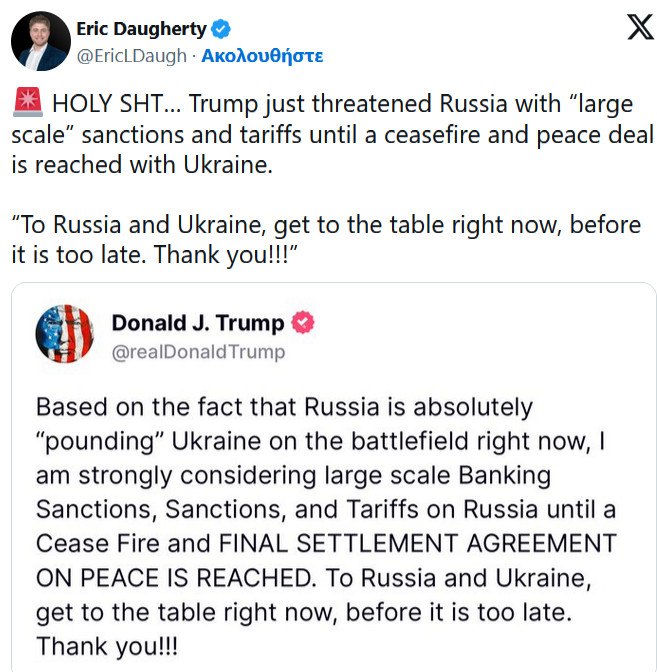Click "ON PEACE IS REACHED" text line
The height and width of the screenshot is (672, 657).
coord(182,577)
